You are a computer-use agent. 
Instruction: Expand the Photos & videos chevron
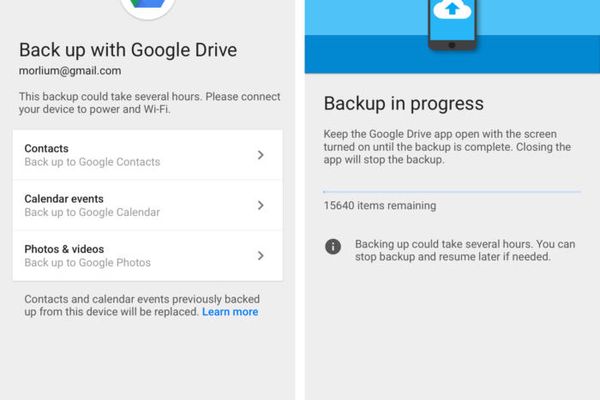(261, 256)
